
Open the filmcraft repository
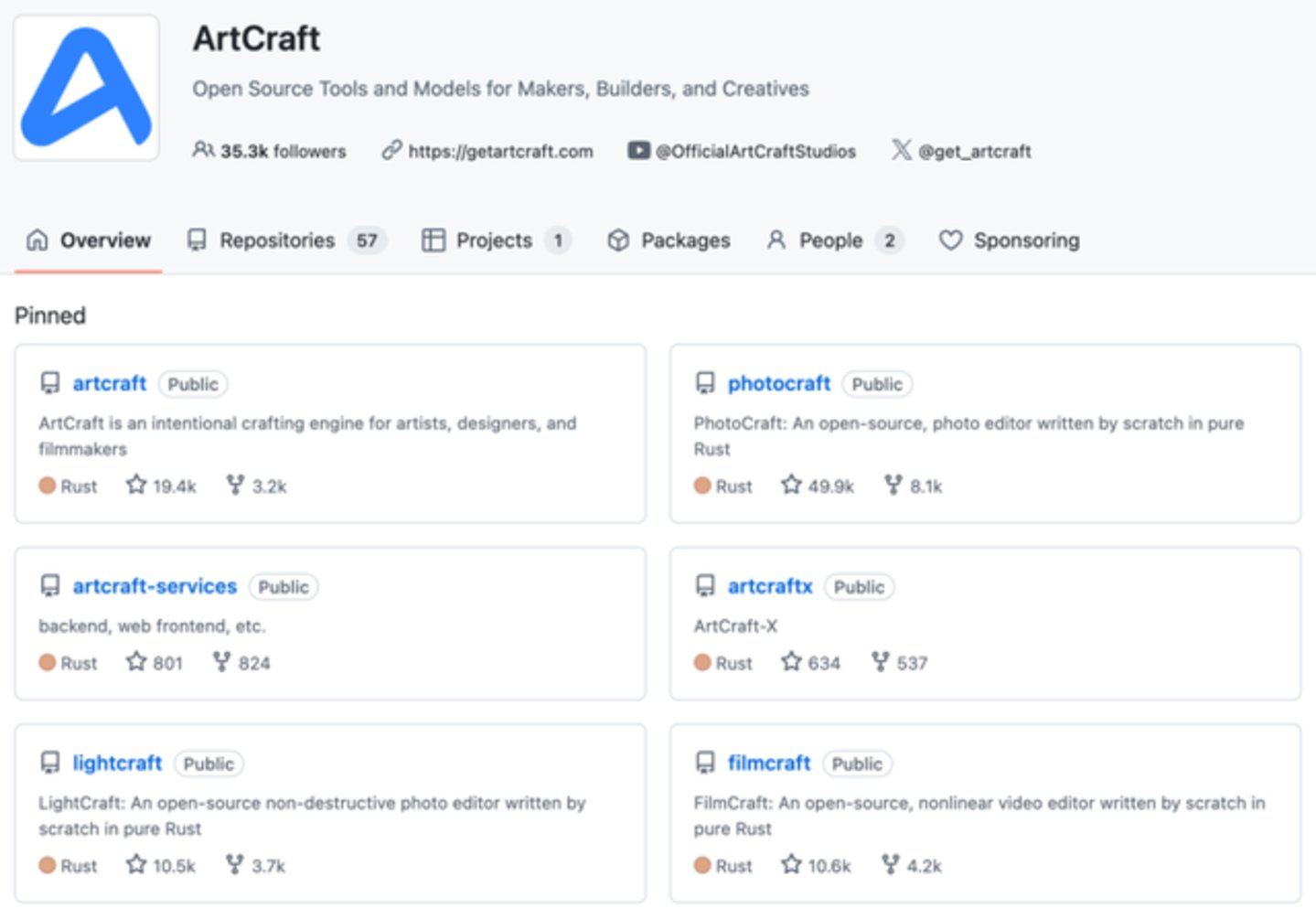point(769,763)
